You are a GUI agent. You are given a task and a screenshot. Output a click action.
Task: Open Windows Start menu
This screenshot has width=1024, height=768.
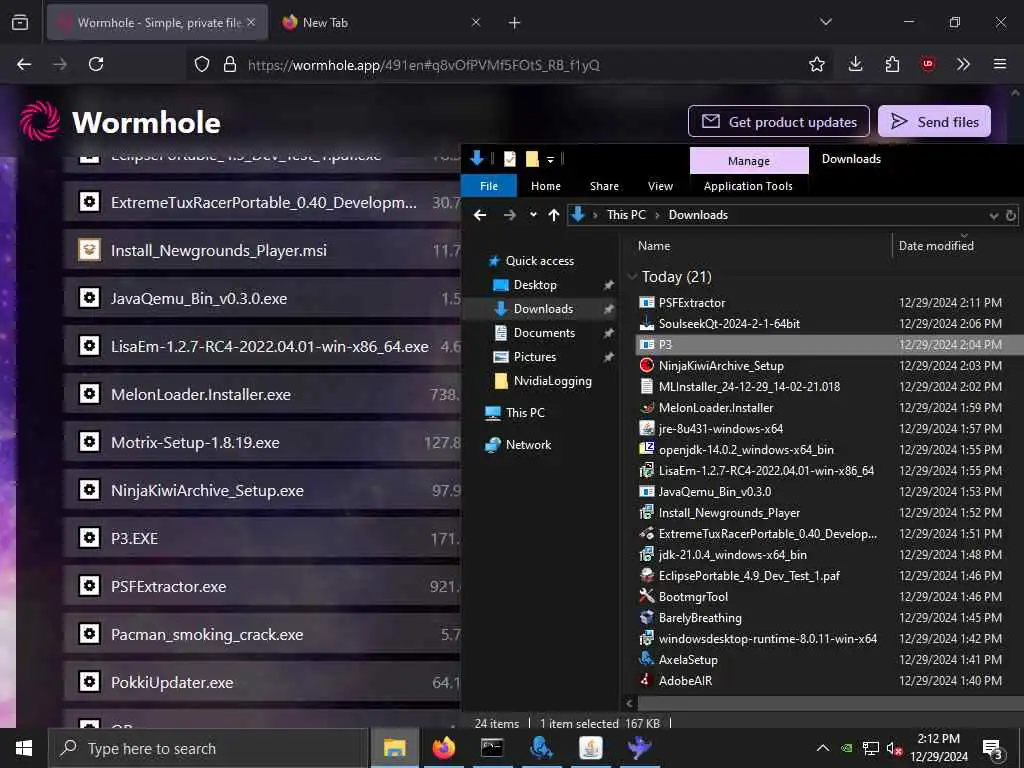[x=24, y=748]
